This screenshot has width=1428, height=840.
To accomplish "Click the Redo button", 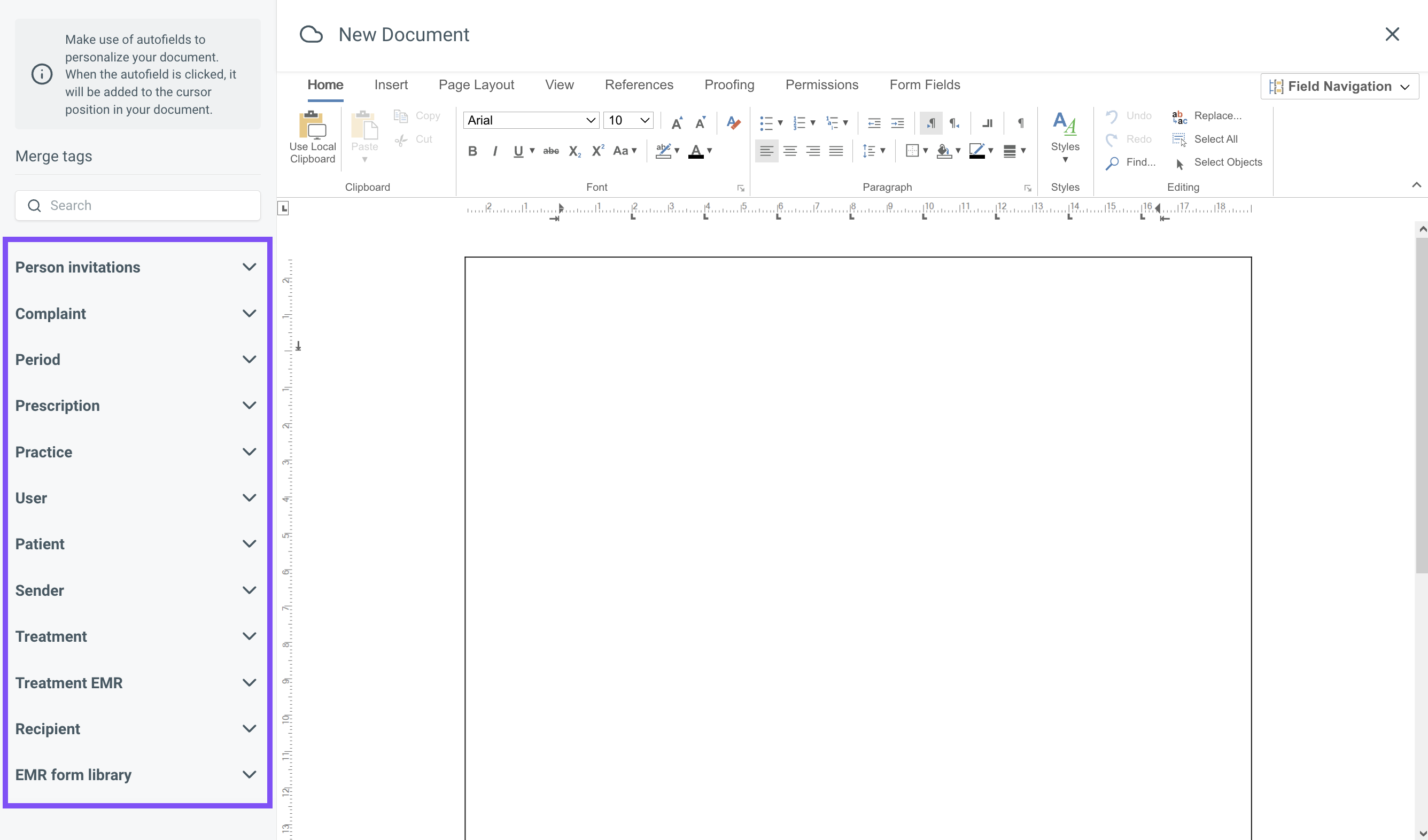I will tap(1128, 139).
